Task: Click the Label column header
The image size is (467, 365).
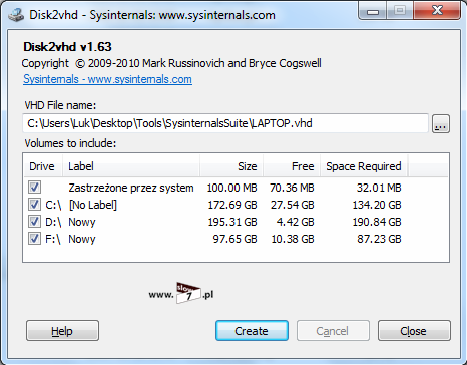Action: pos(131,166)
